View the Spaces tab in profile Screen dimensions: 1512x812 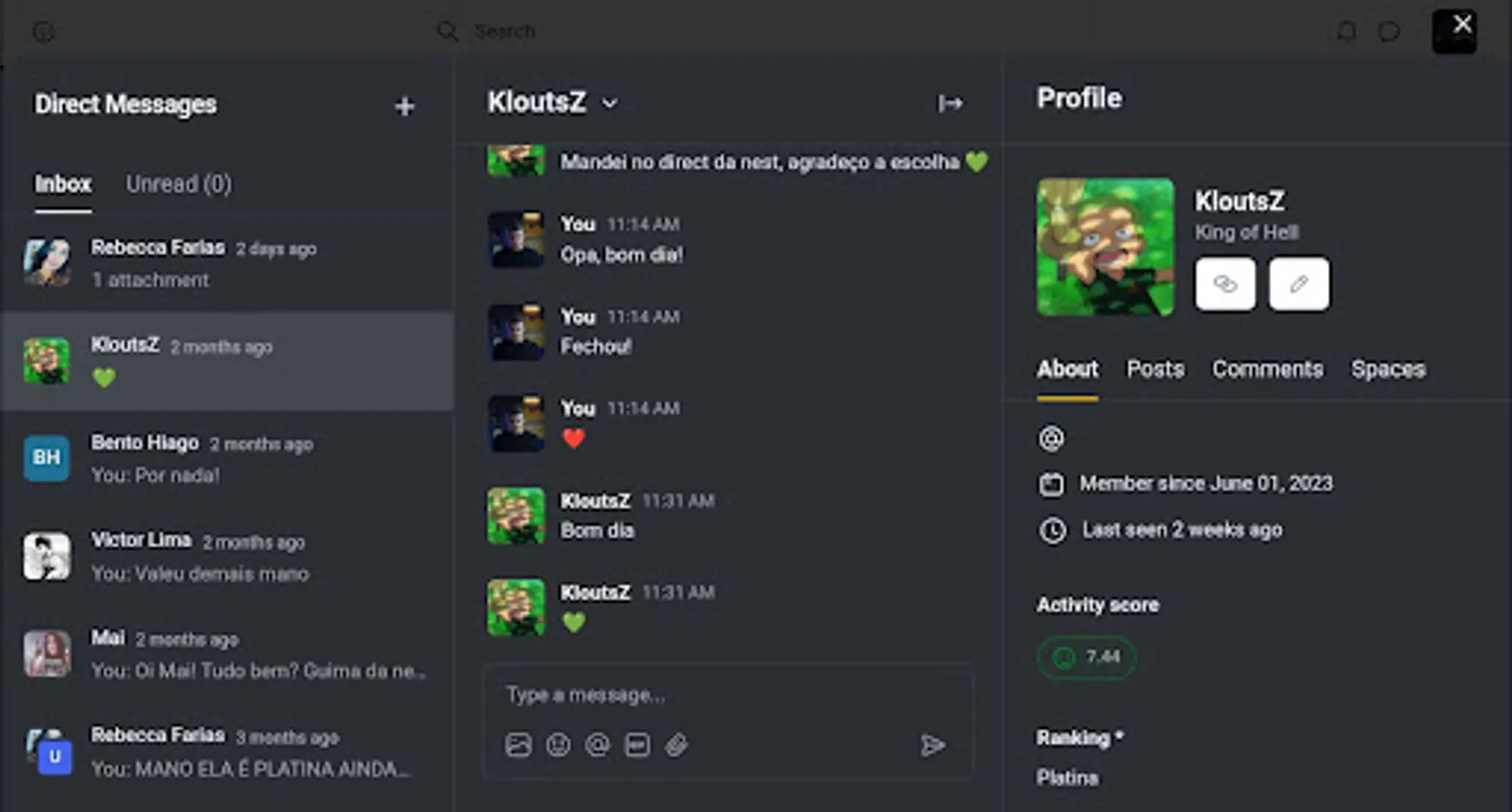1388,369
